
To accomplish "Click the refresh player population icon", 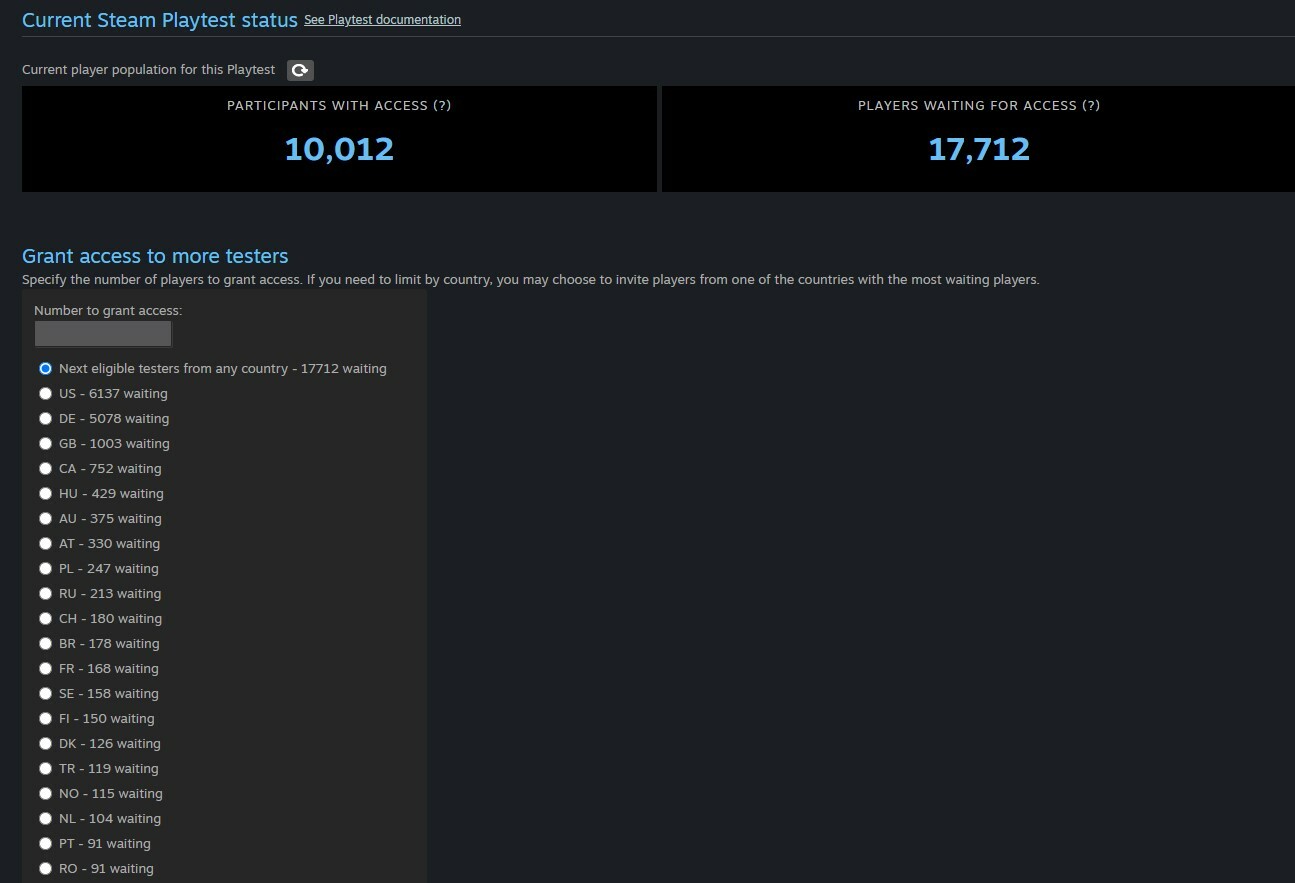I will pyautogui.click(x=300, y=70).
